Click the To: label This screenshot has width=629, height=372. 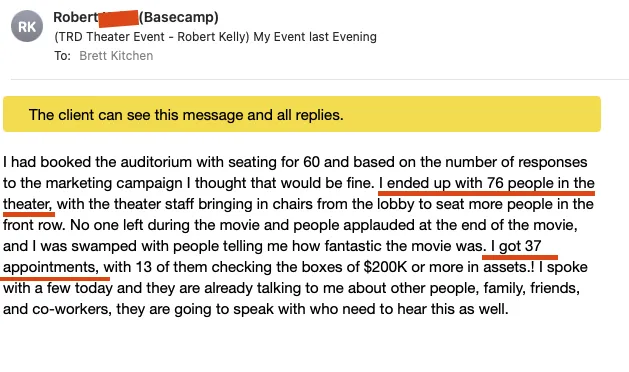(x=63, y=56)
